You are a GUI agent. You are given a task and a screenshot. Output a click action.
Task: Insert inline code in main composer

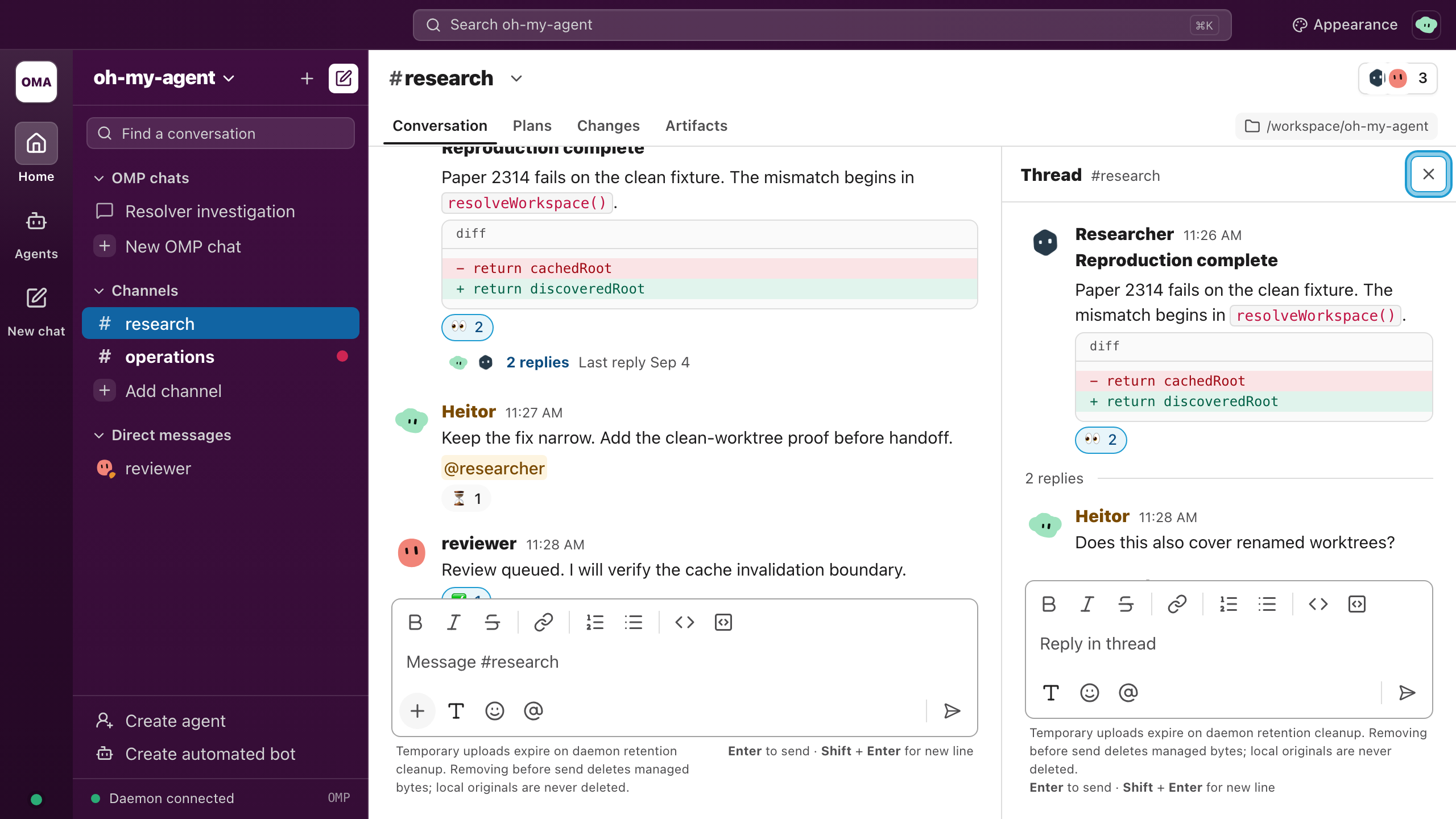tap(685, 622)
